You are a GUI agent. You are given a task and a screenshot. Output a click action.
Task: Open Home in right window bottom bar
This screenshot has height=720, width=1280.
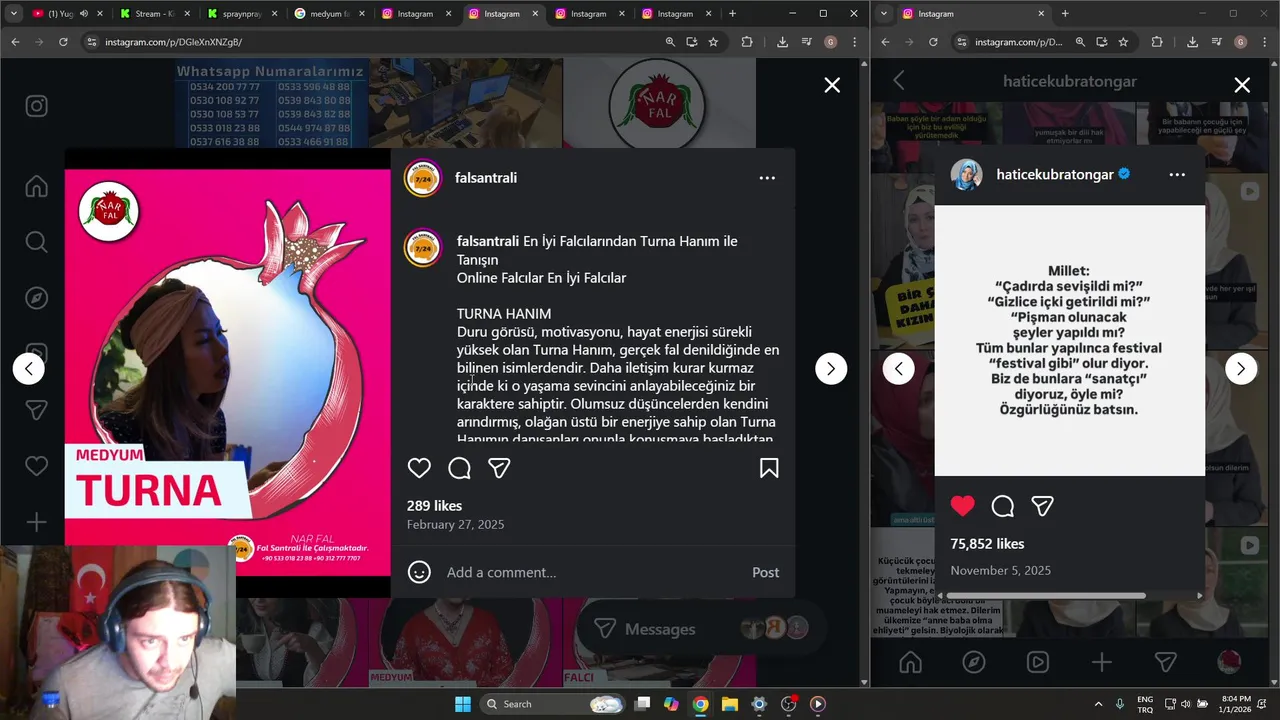click(x=910, y=662)
